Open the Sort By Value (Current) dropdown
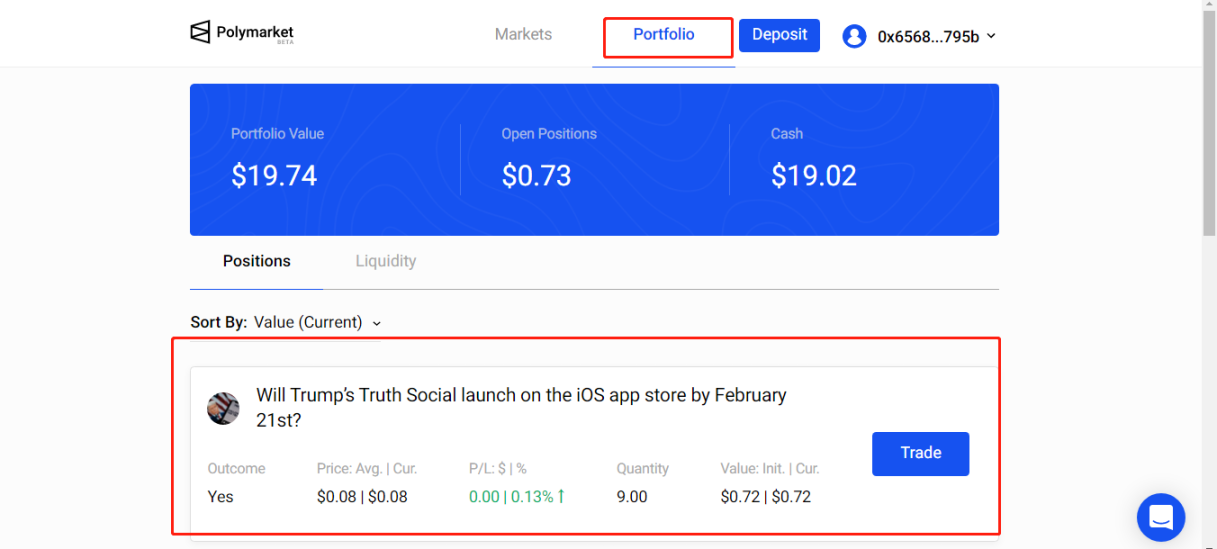Viewport: 1217px width, 549px height. [286, 322]
